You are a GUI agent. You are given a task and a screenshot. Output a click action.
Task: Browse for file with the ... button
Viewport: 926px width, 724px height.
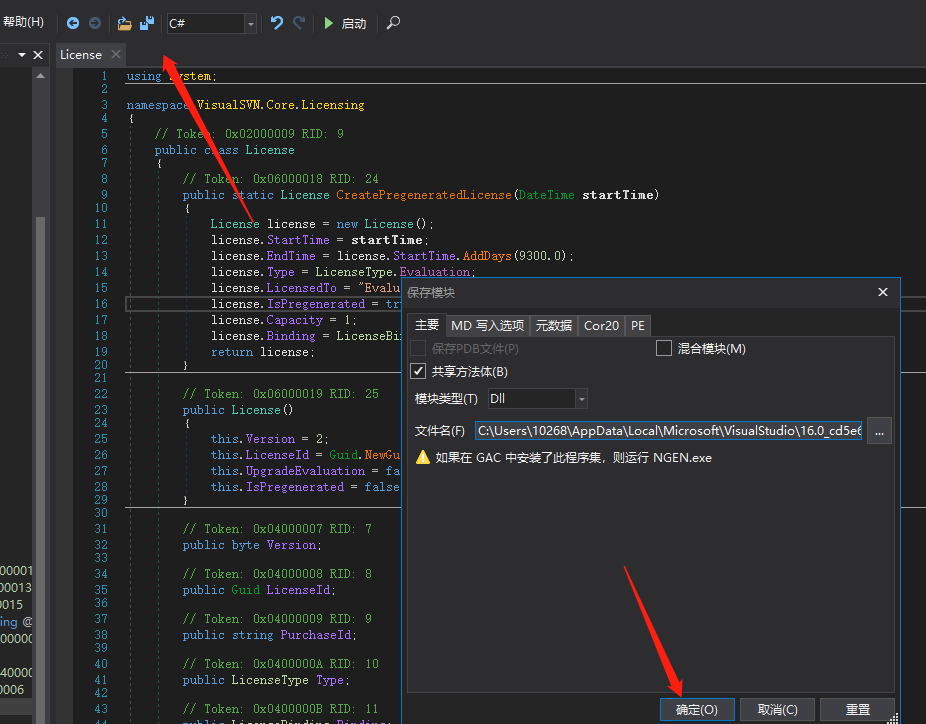tap(879, 431)
